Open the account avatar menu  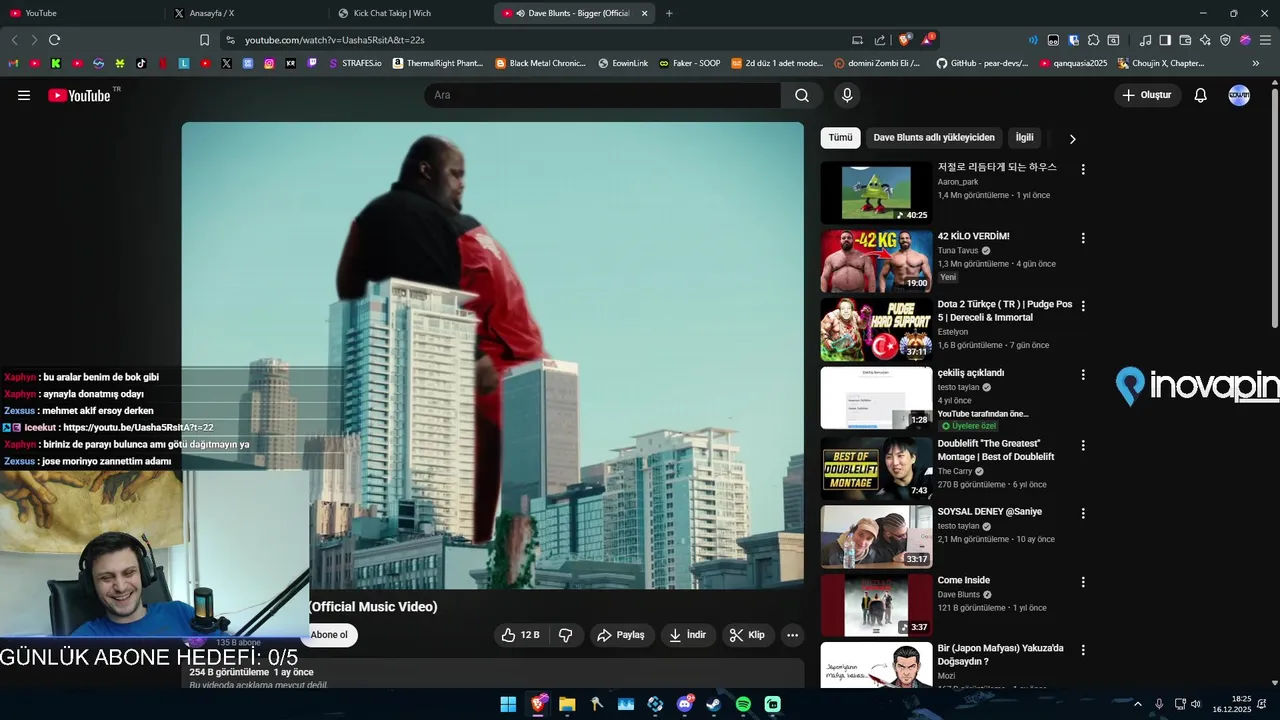(x=1239, y=95)
